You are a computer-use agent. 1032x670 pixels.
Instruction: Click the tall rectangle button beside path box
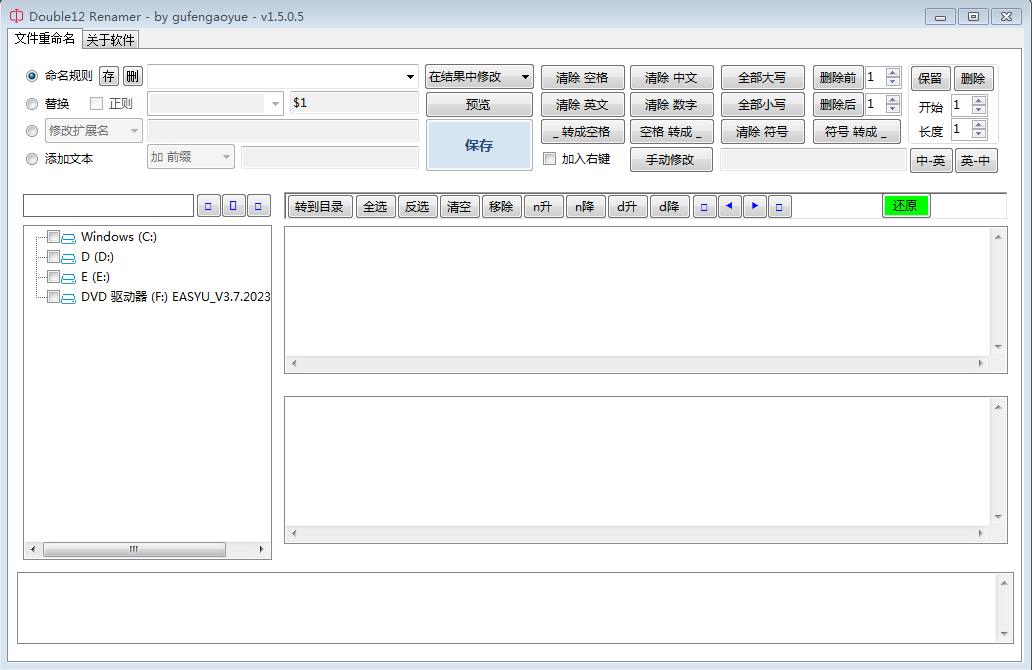point(233,206)
